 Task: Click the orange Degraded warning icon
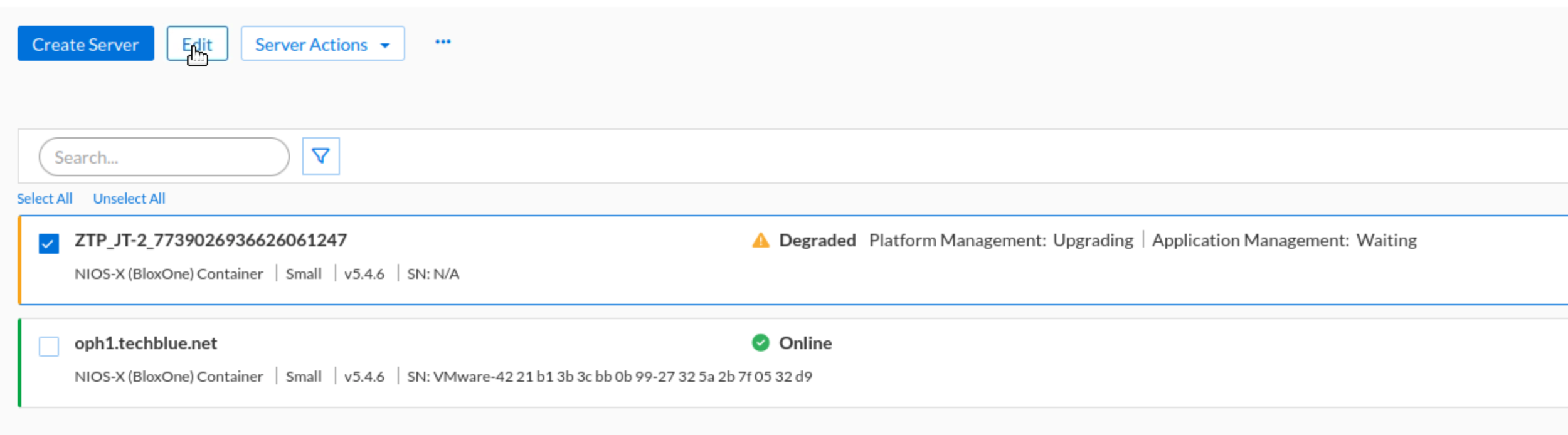point(760,240)
